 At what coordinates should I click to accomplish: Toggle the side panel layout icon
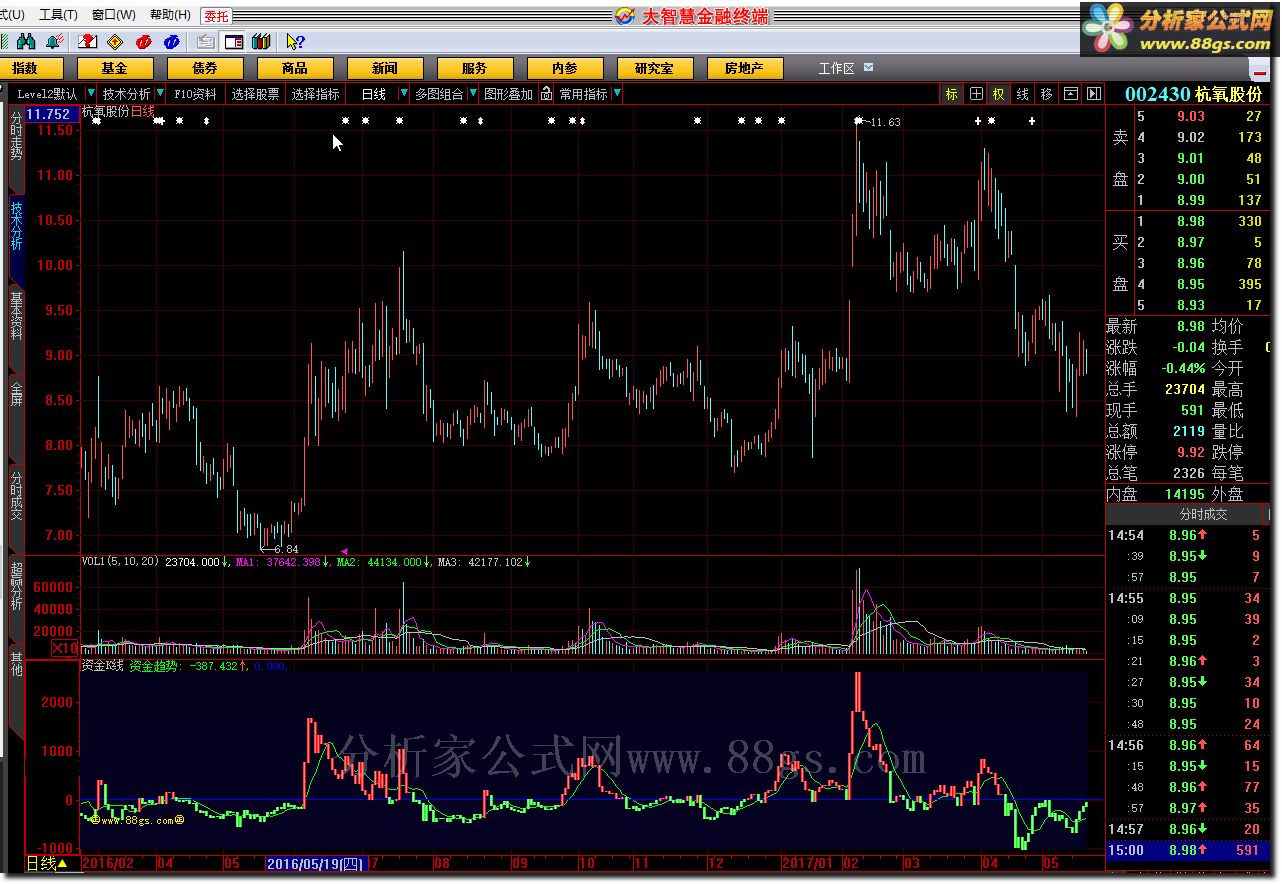[x=233, y=41]
